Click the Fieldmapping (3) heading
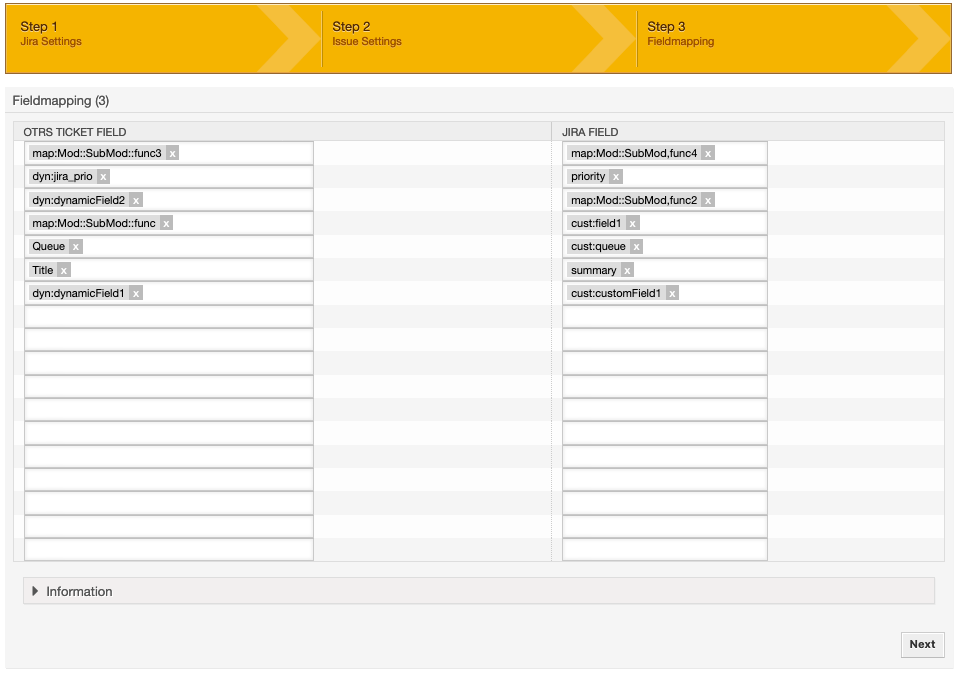Image resolution: width=957 pixels, height=673 pixels. tap(60, 101)
